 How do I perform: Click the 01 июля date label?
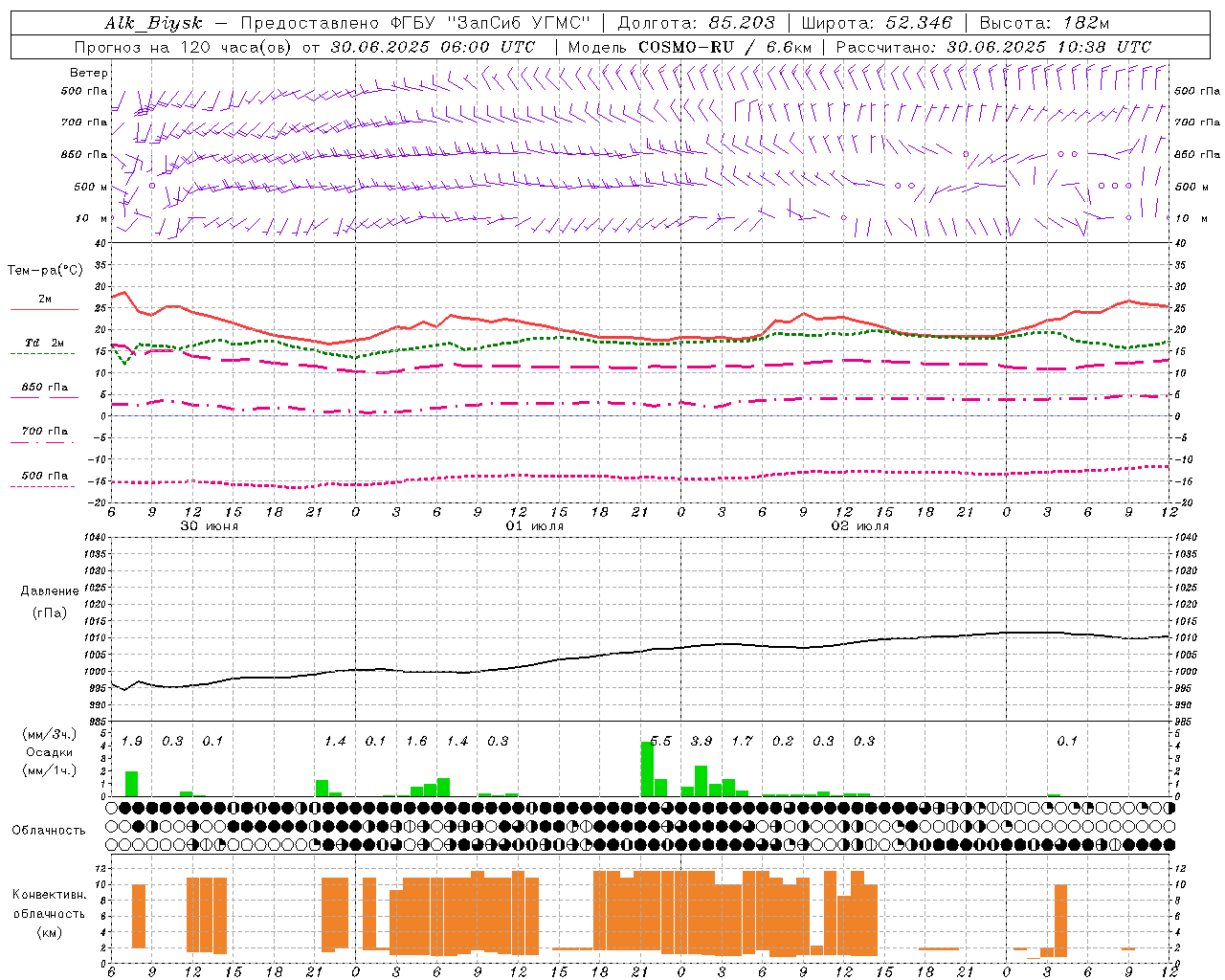[x=535, y=526]
